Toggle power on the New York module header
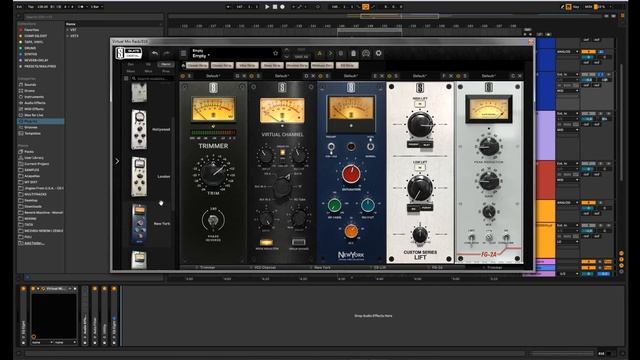 point(320,76)
